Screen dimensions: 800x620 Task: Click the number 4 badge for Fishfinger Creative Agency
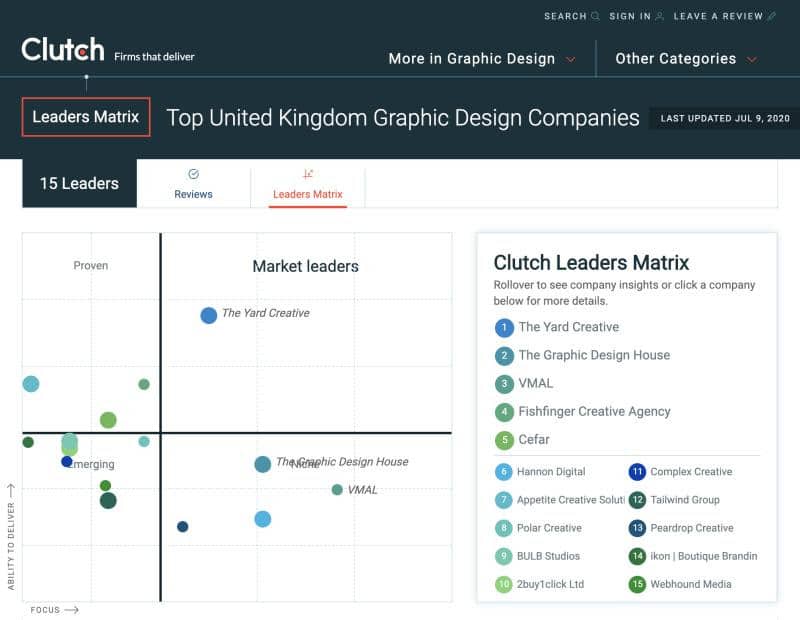pyautogui.click(x=504, y=412)
